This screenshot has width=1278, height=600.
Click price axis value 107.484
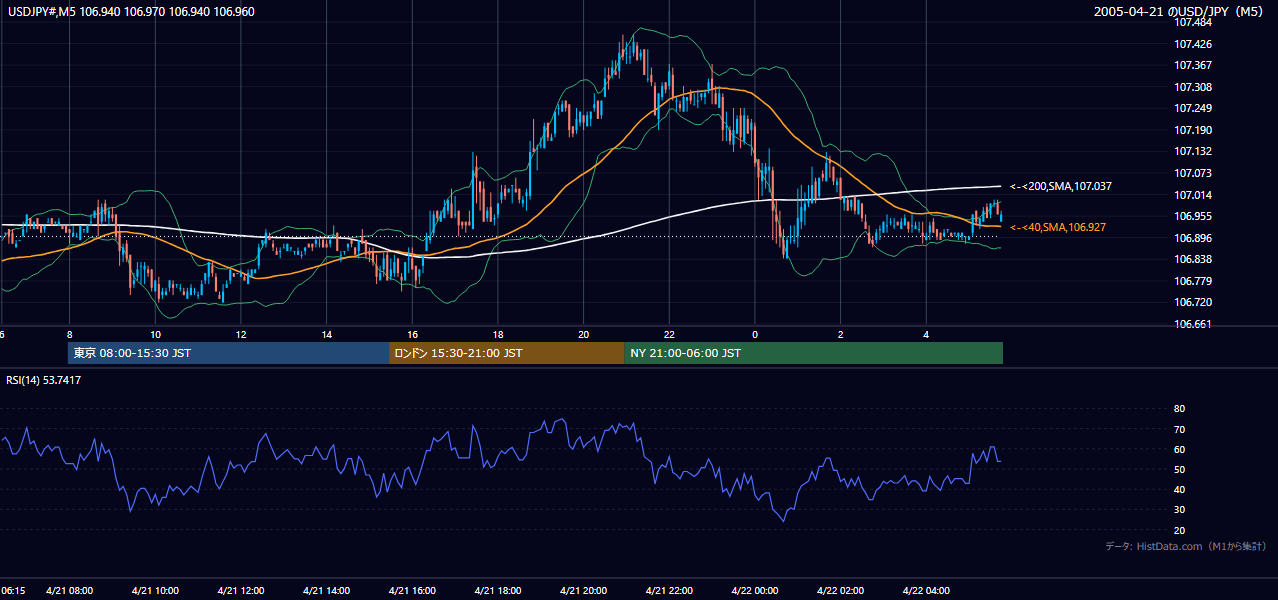1193,22
